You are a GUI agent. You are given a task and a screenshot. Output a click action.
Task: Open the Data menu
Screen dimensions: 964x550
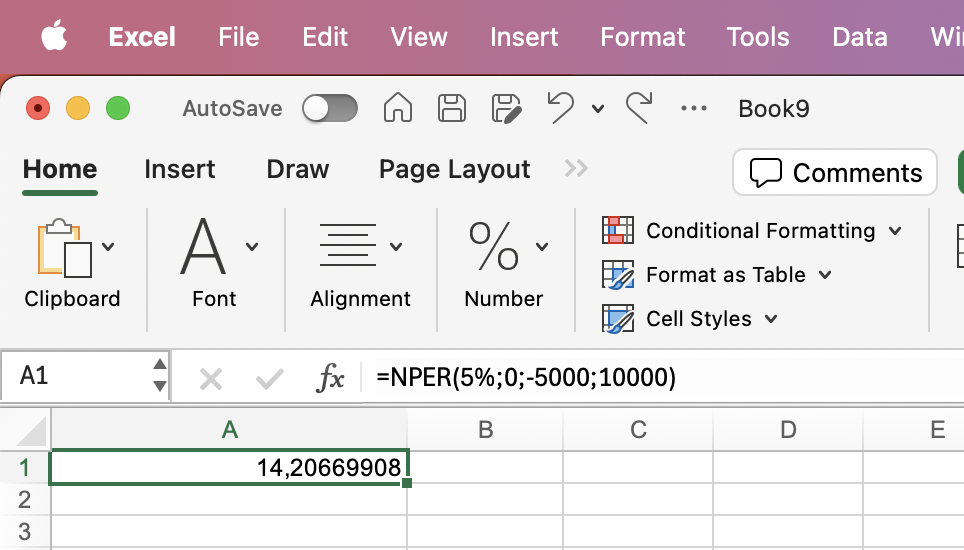click(x=859, y=37)
